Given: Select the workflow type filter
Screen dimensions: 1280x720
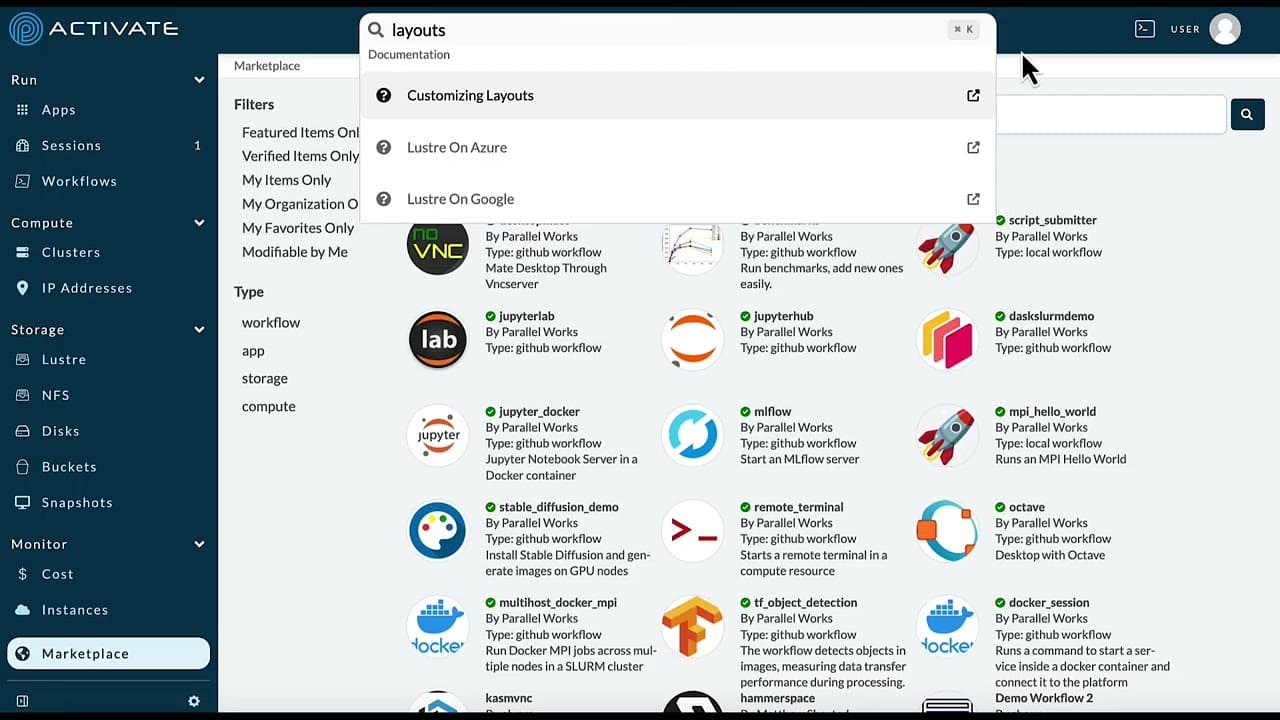Looking at the screenshot, I should [271, 322].
